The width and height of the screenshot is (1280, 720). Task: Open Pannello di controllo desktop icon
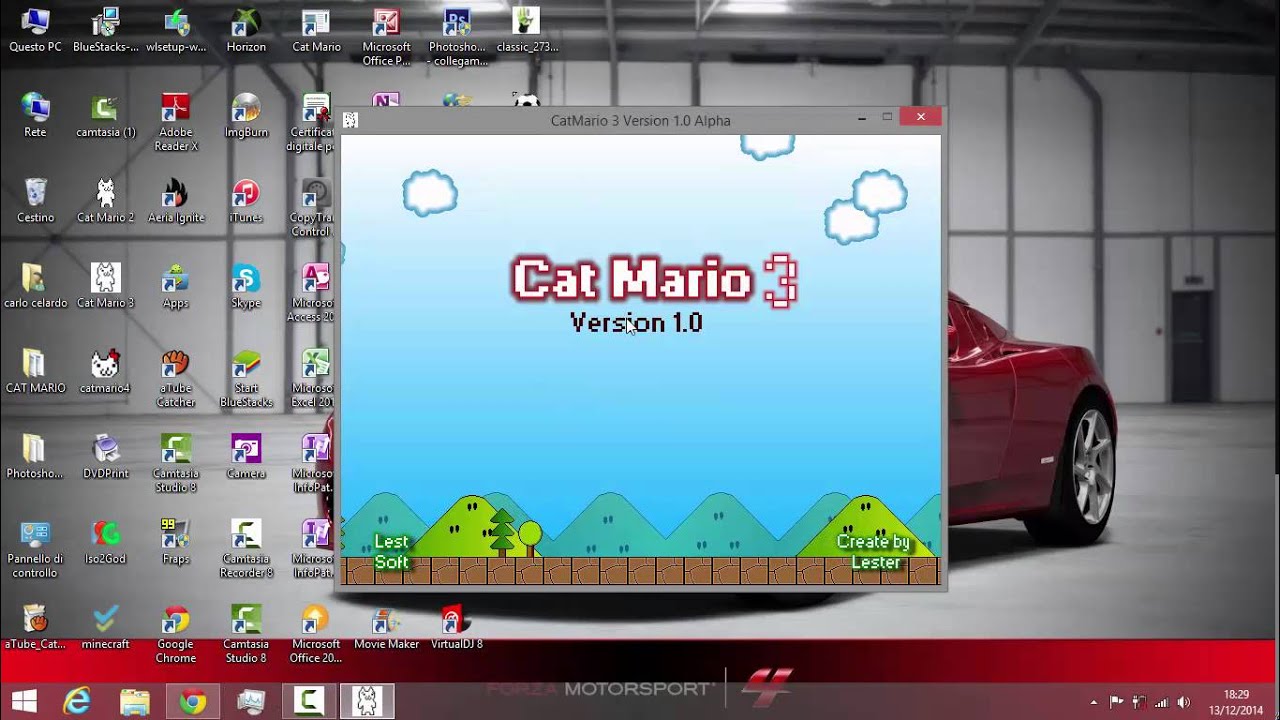(x=35, y=549)
